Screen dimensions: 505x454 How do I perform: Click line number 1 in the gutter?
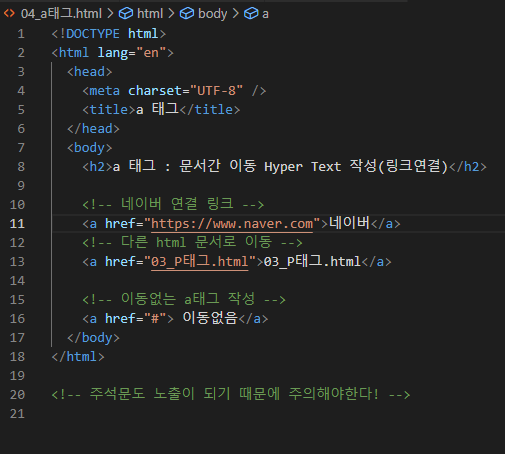21,34
